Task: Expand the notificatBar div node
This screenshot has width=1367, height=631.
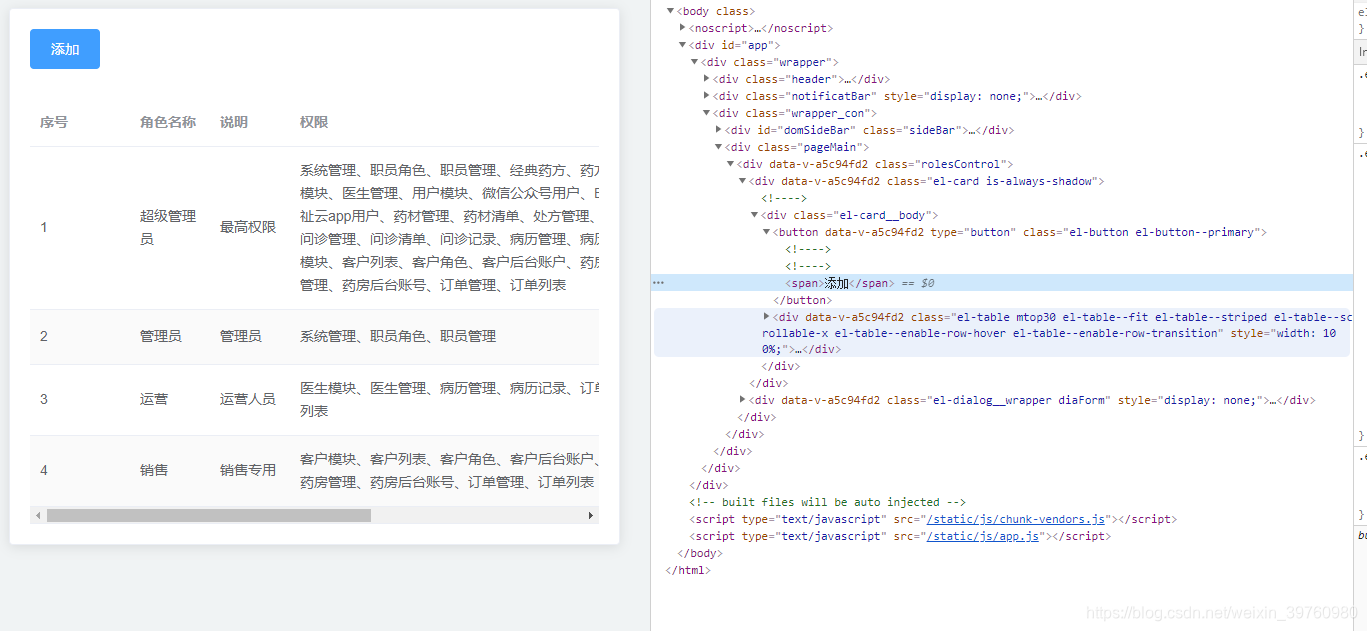Action: pyautogui.click(x=707, y=95)
